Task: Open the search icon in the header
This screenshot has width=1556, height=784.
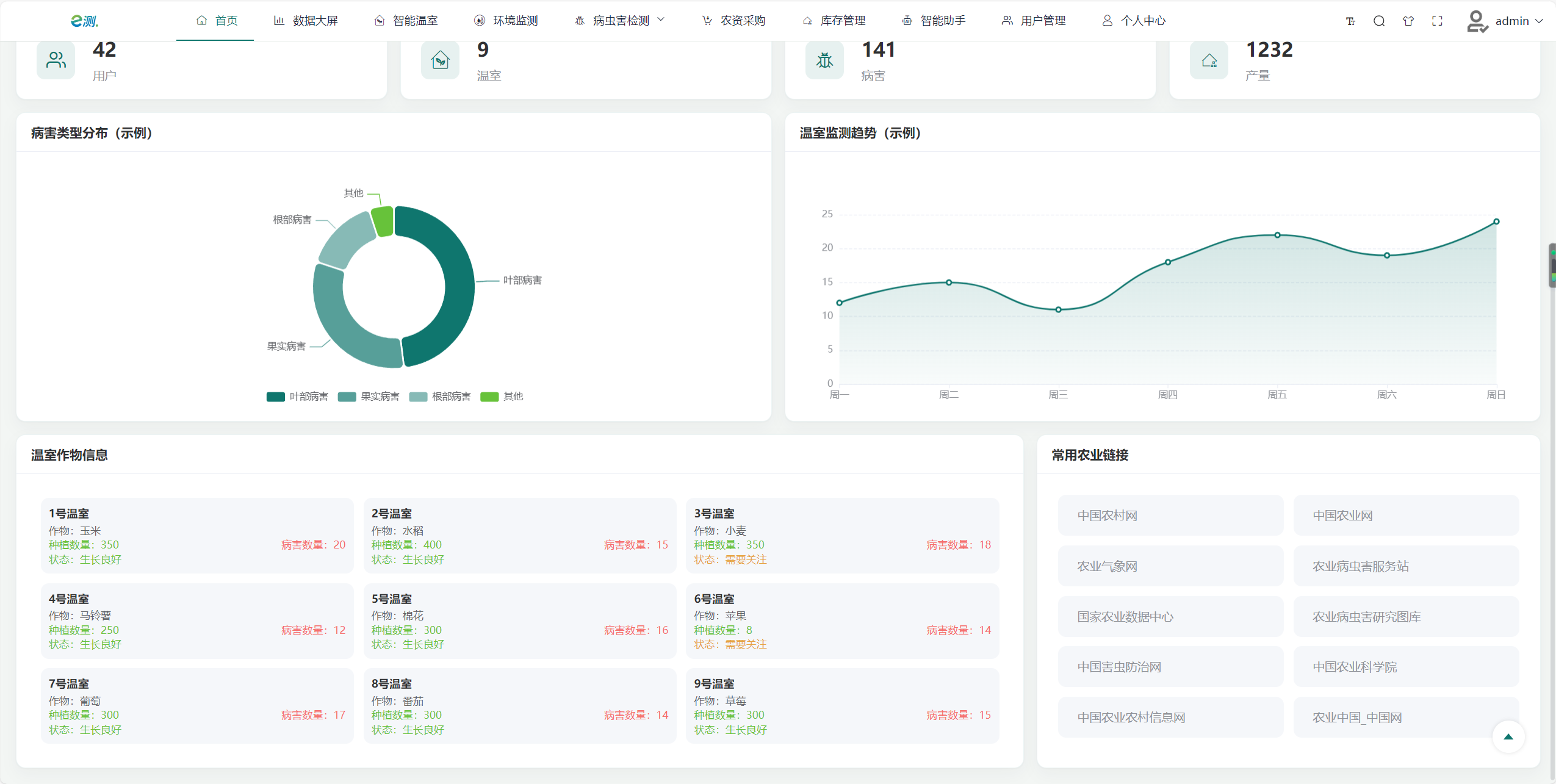Action: coord(1379,21)
